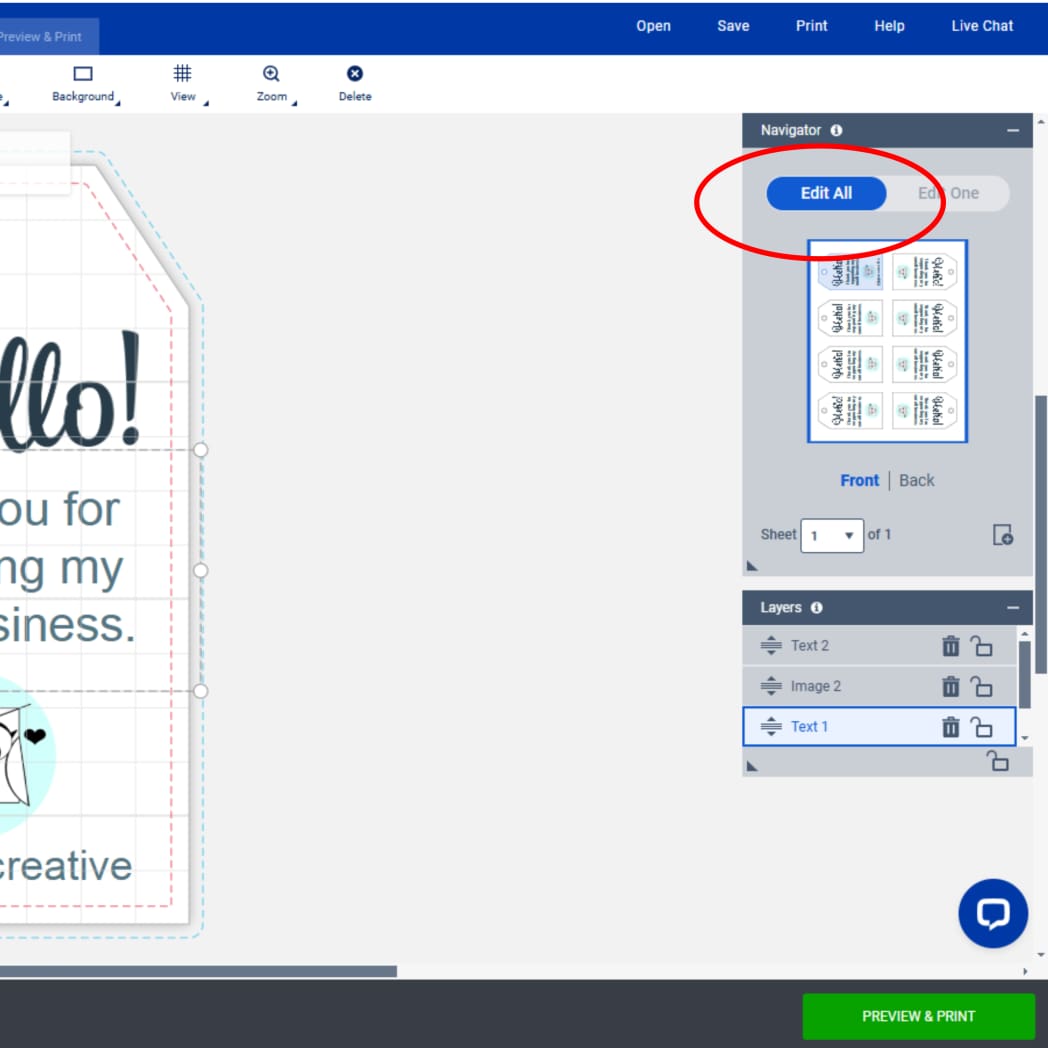This screenshot has height=1048, width=1048.
Task: Select the Text 2 layer row
Action: [x=878, y=646]
